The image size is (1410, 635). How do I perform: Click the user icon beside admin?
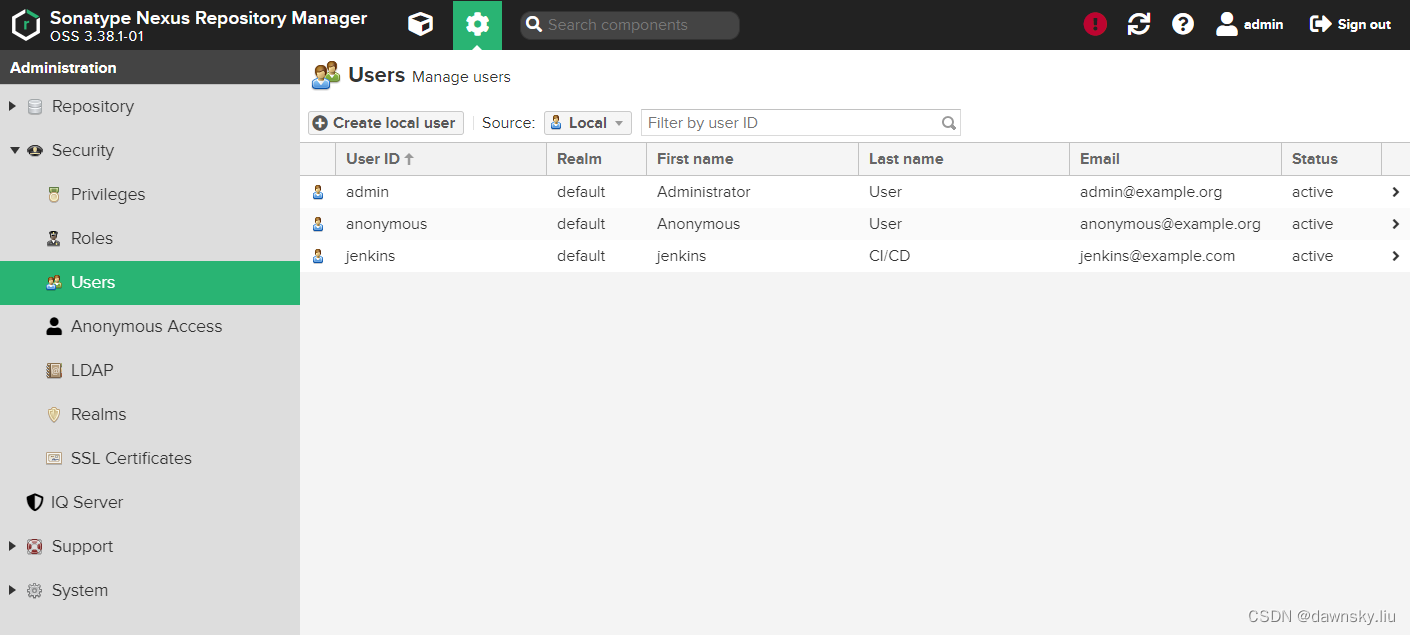tap(318, 192)
